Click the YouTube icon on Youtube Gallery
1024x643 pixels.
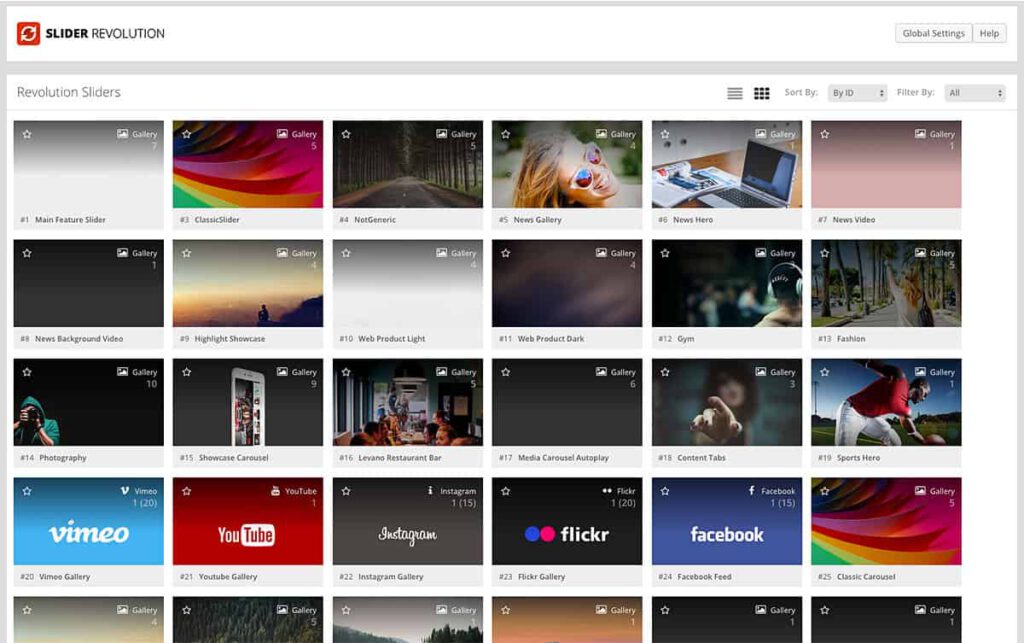click(x=276, y=490)
